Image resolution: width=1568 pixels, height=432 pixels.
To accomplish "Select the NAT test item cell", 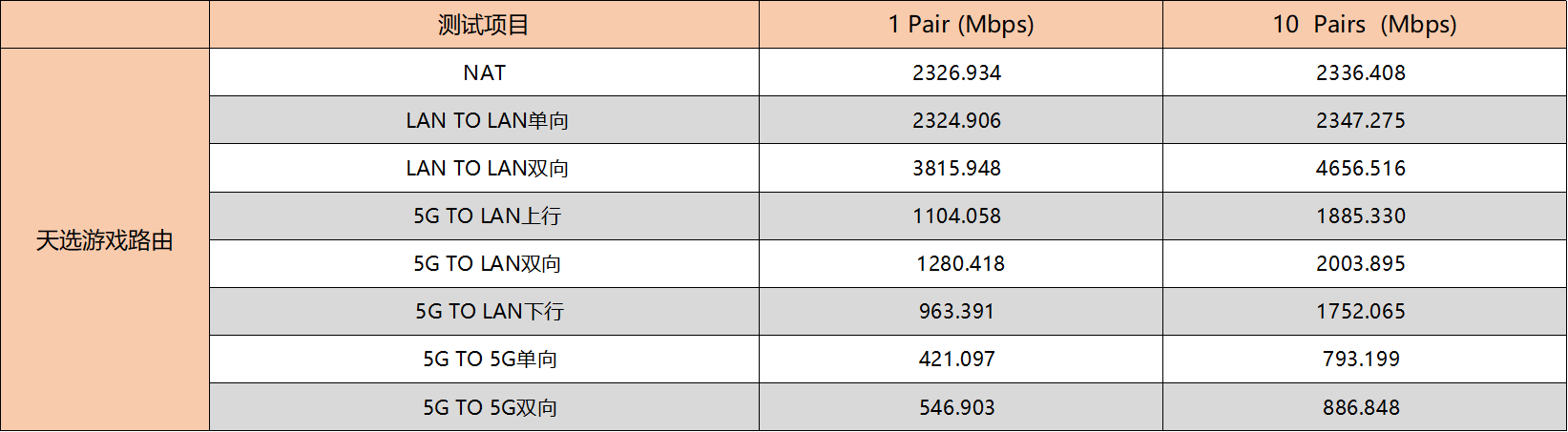I will point(484,72).
